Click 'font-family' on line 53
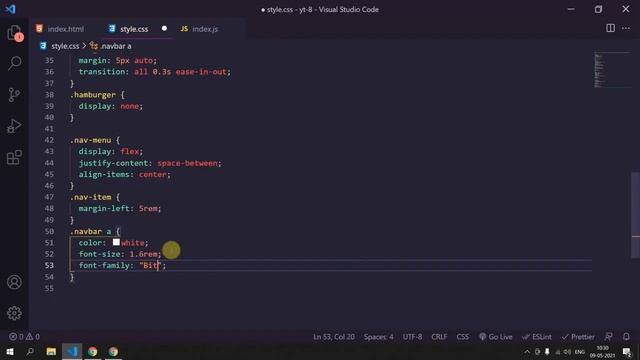The image size is (640, 360). click(x=104, y=265)
